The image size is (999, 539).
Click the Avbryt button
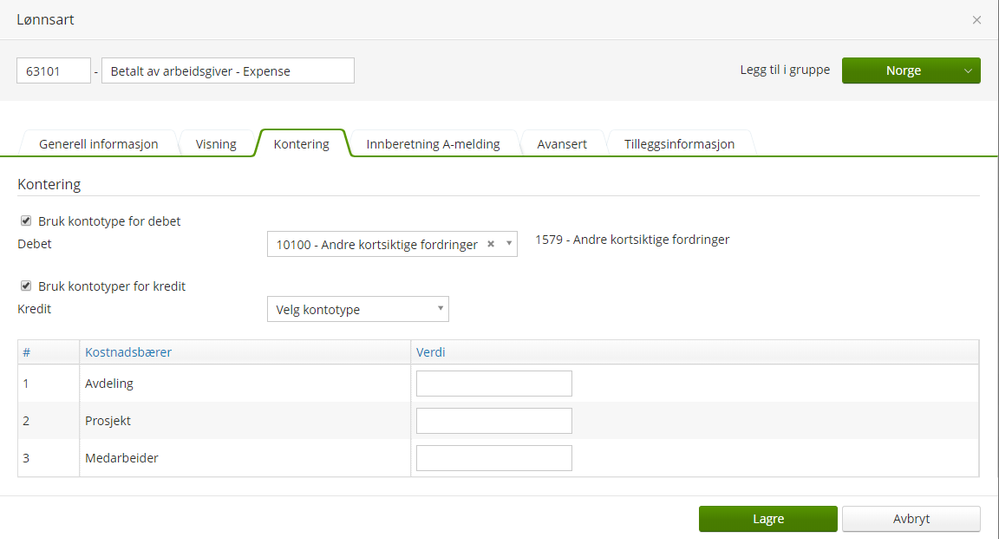coord(910,519)
